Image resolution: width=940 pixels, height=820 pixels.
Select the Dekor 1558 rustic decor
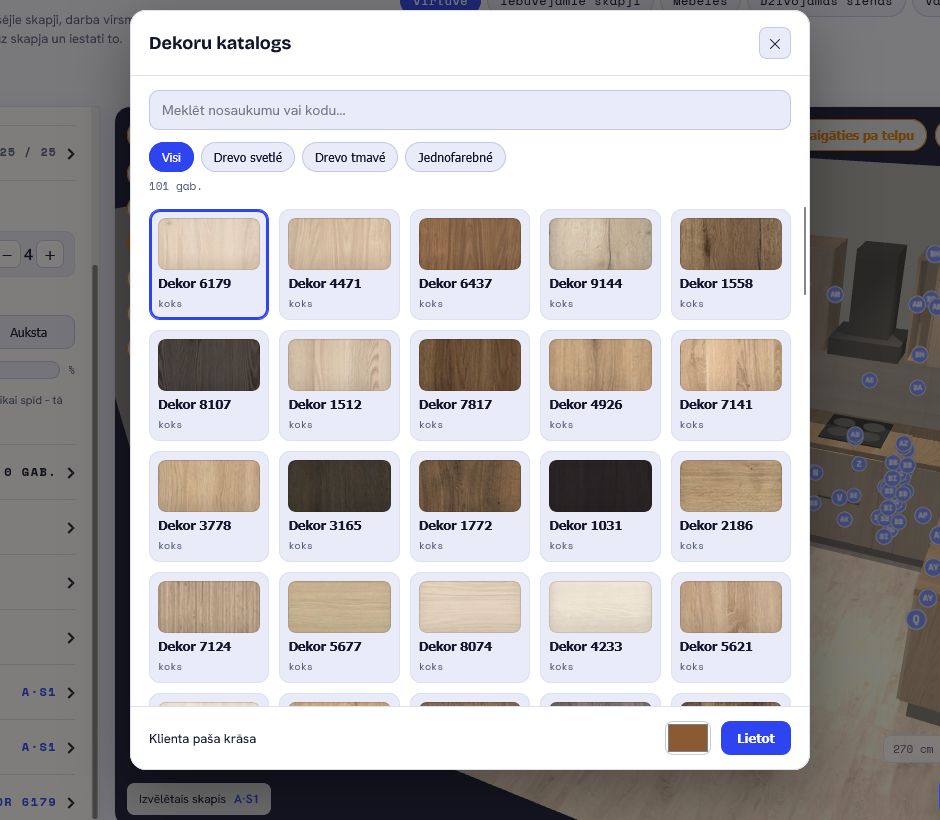(x=730, y=264)
